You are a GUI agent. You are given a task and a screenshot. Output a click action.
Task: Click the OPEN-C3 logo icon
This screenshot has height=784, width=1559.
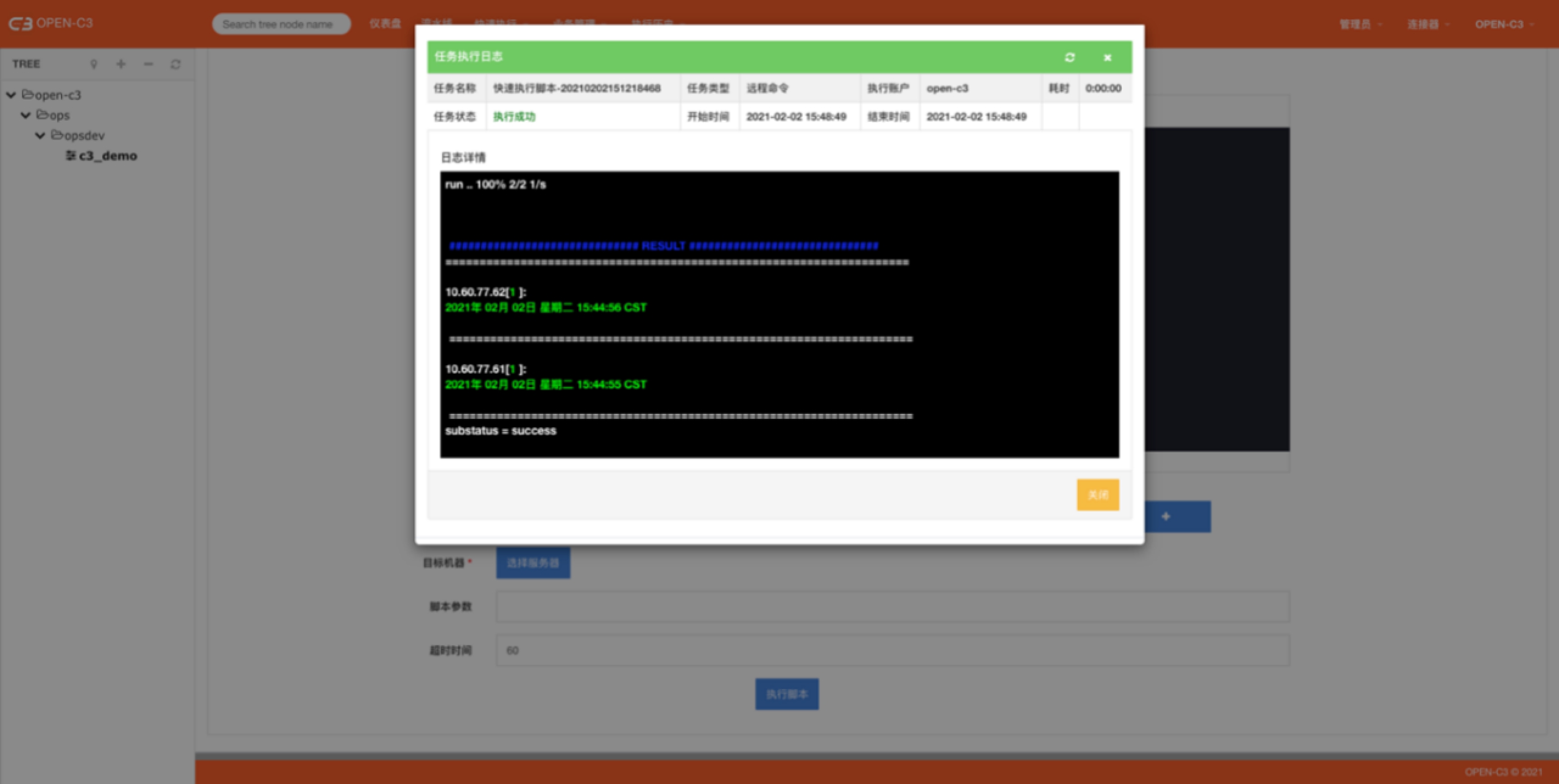pos(20,24)
